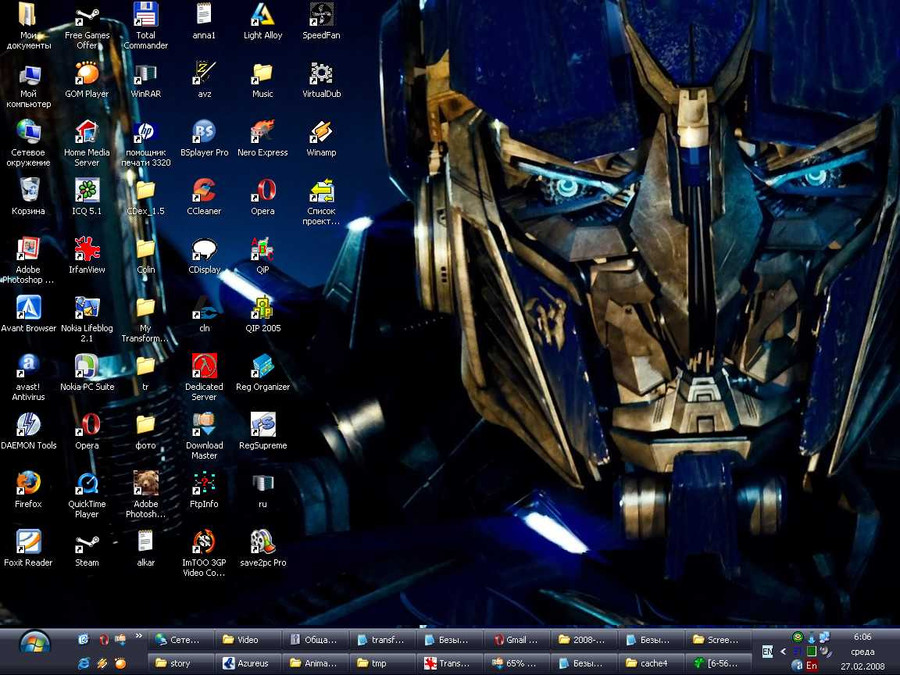The width and height of the screenshot is (900, 675).
Task: Open CCleaner desktop shortcut
Action: click(x=204, y=197)
